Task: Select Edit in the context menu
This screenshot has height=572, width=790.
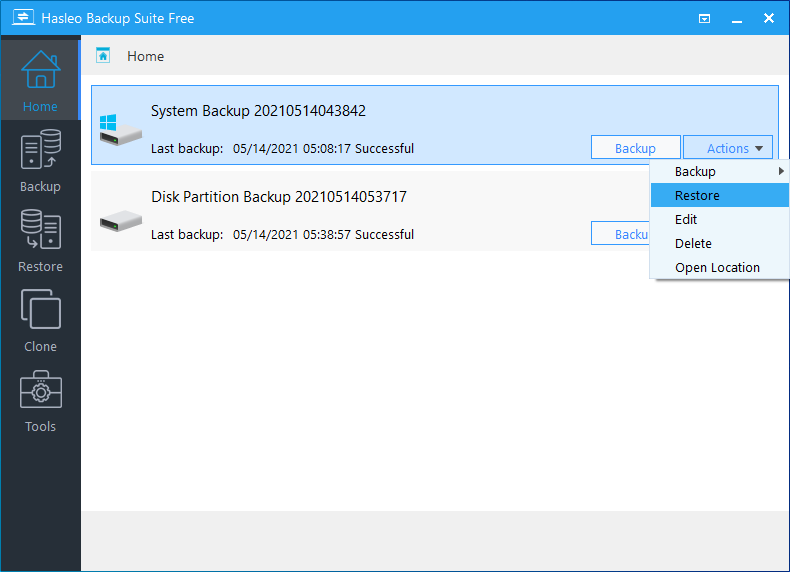Action: click(x=686, y=220)
